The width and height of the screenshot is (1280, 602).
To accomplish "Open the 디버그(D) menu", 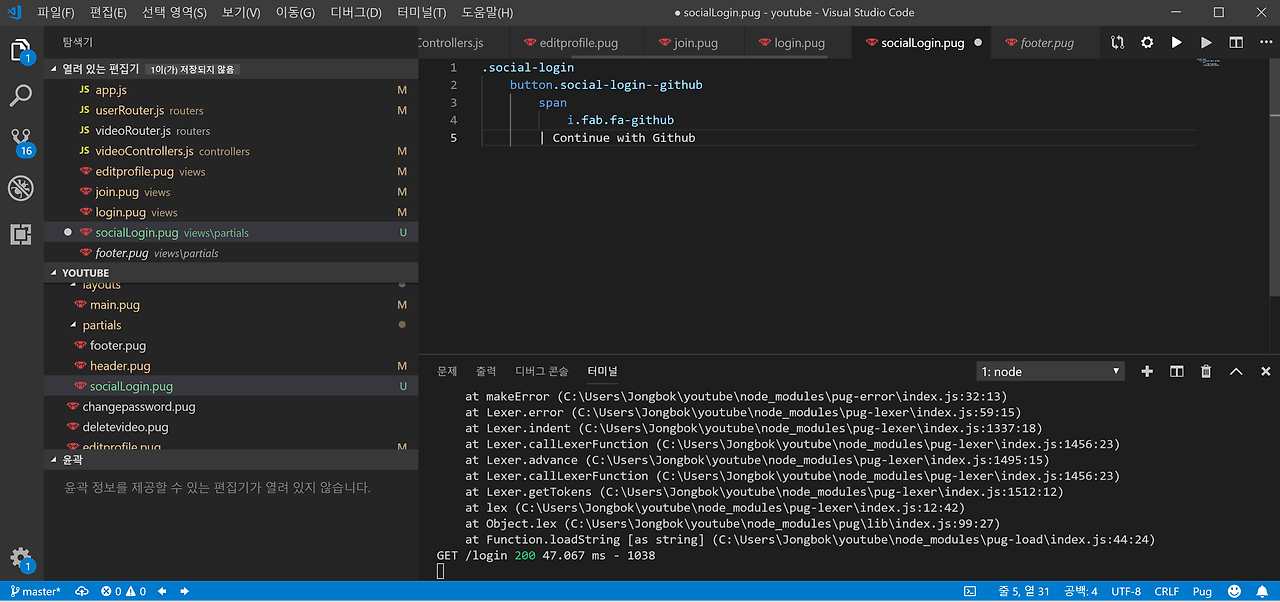I will pos(355,13).
